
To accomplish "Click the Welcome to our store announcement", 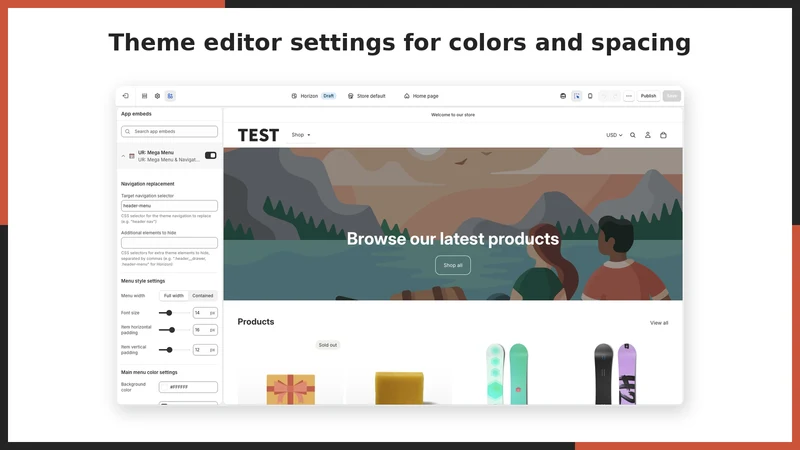I will 453,115.
